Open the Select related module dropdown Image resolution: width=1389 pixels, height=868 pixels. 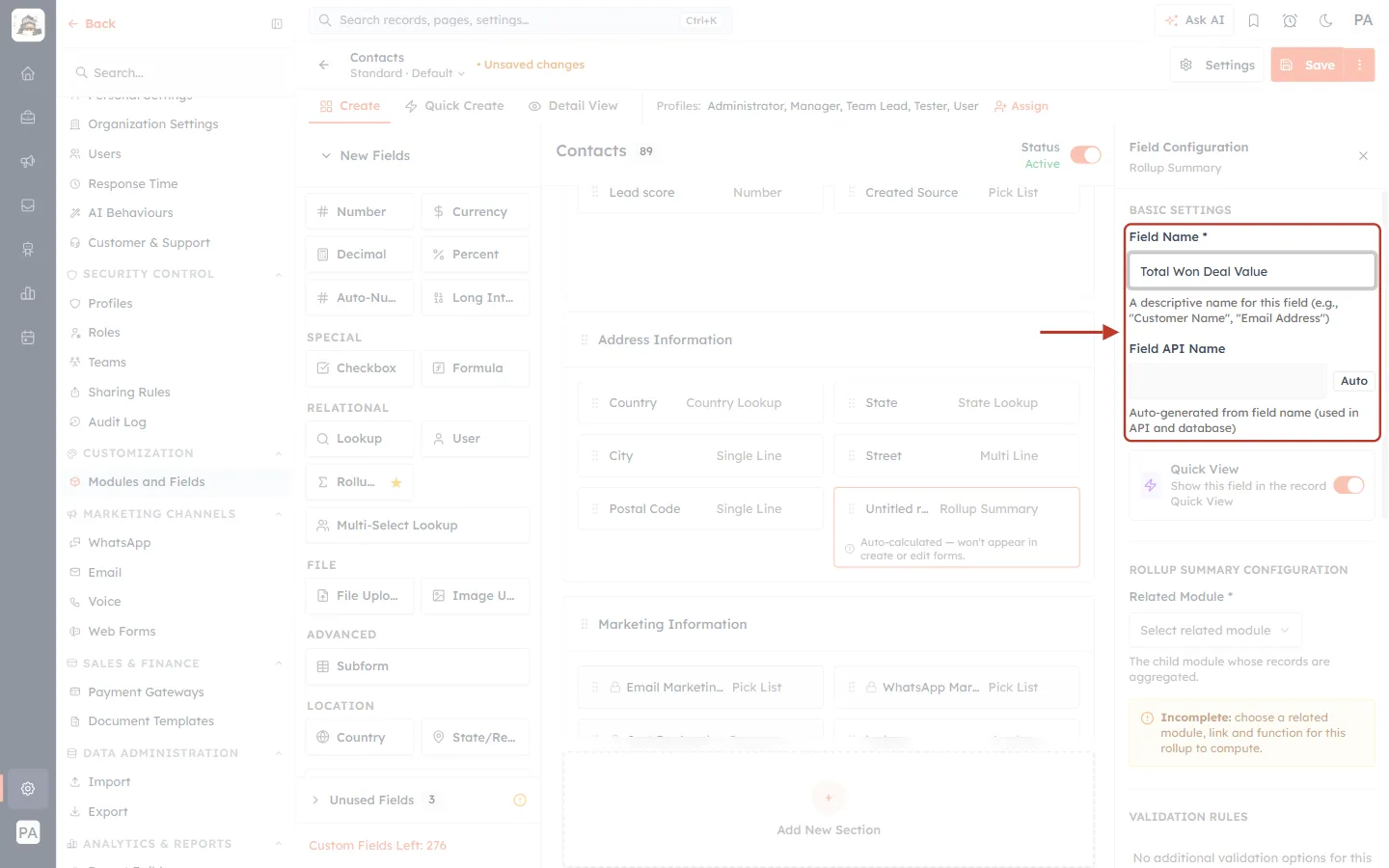click(x=1214, y=631)
